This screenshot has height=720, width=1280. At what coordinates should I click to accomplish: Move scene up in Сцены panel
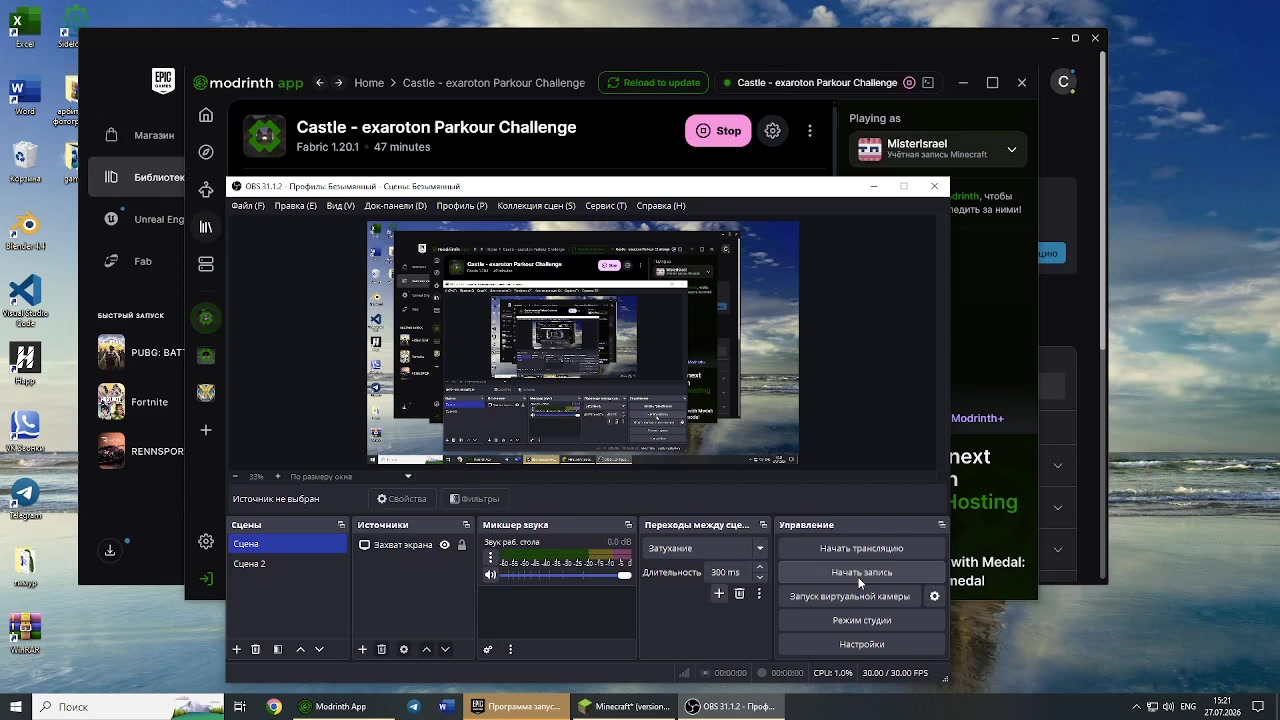pyautogui.click(x=300, y=649)
